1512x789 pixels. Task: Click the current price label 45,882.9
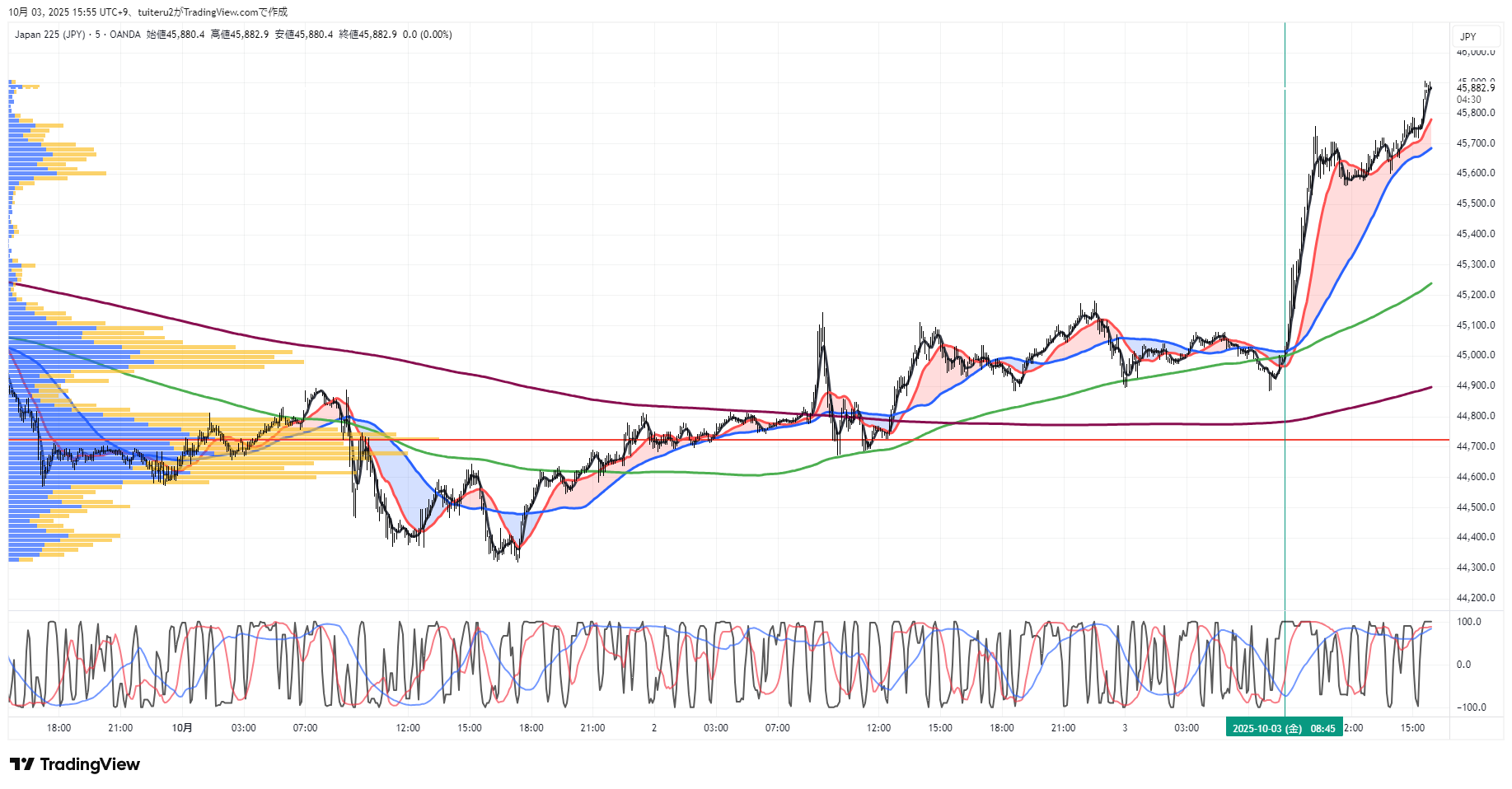point(1475,88)
